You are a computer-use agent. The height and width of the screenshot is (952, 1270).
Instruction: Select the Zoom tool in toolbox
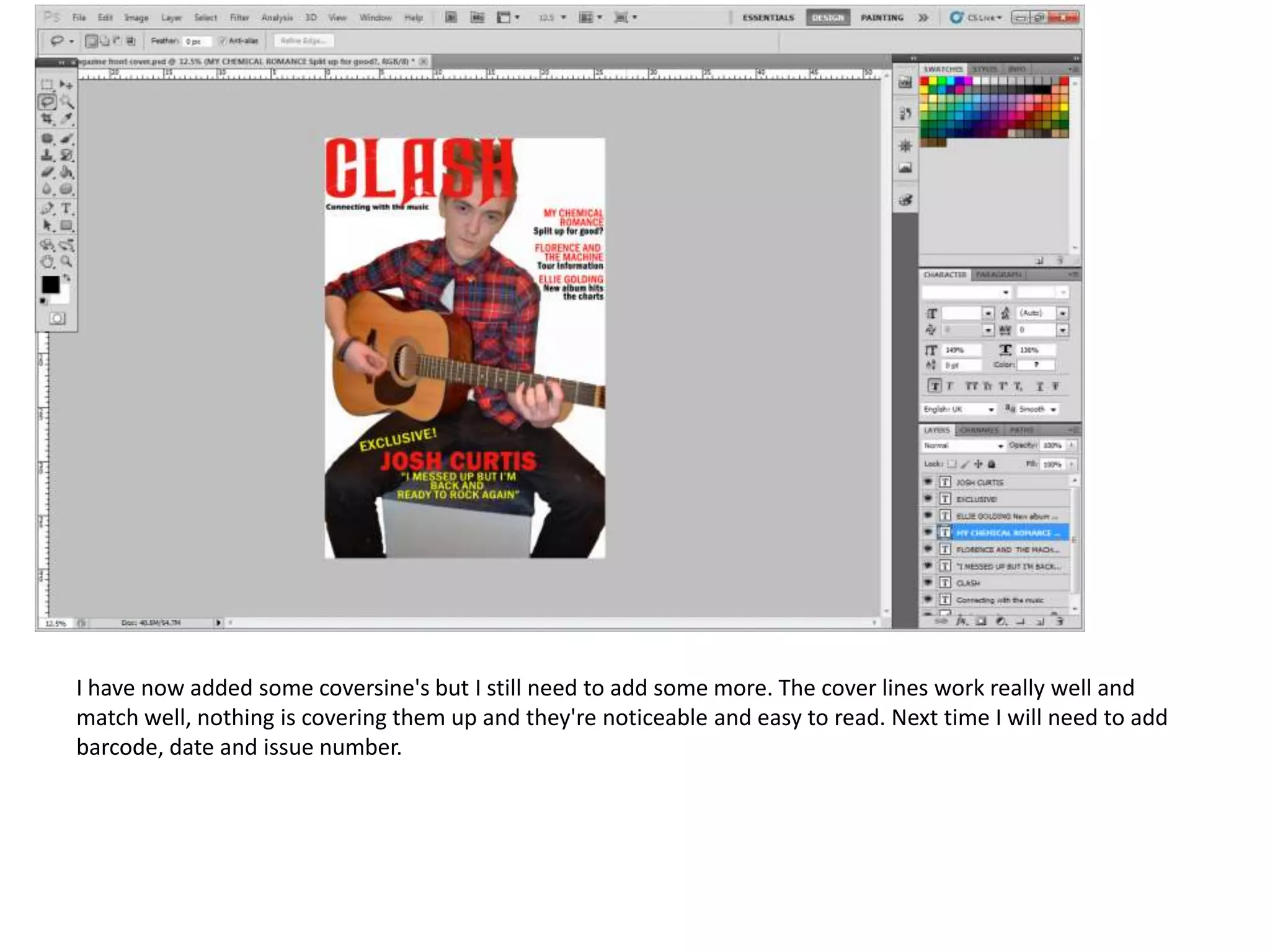66,262
